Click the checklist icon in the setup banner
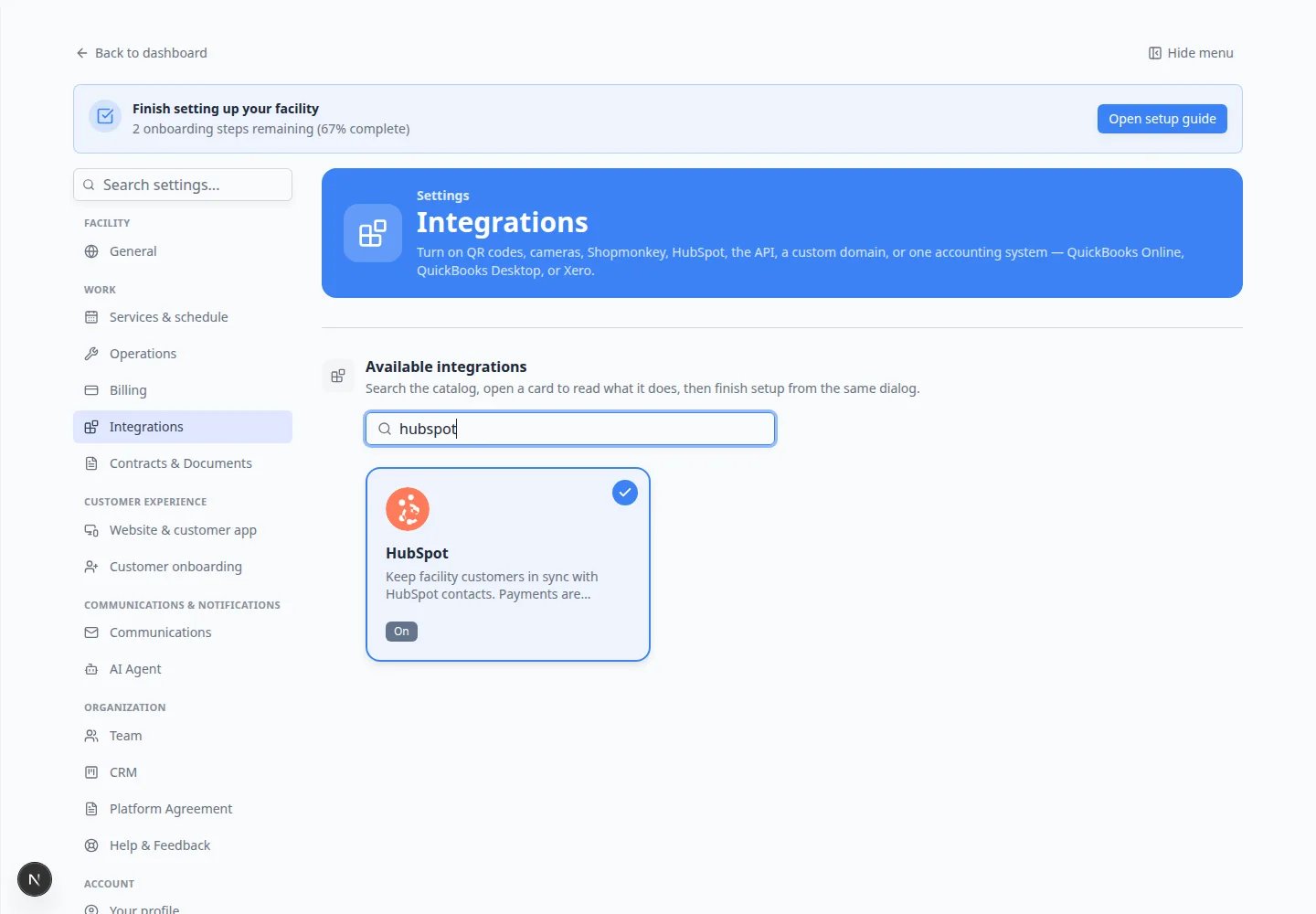This screenshot has width=1316, height=914. (x=105, y=116)
